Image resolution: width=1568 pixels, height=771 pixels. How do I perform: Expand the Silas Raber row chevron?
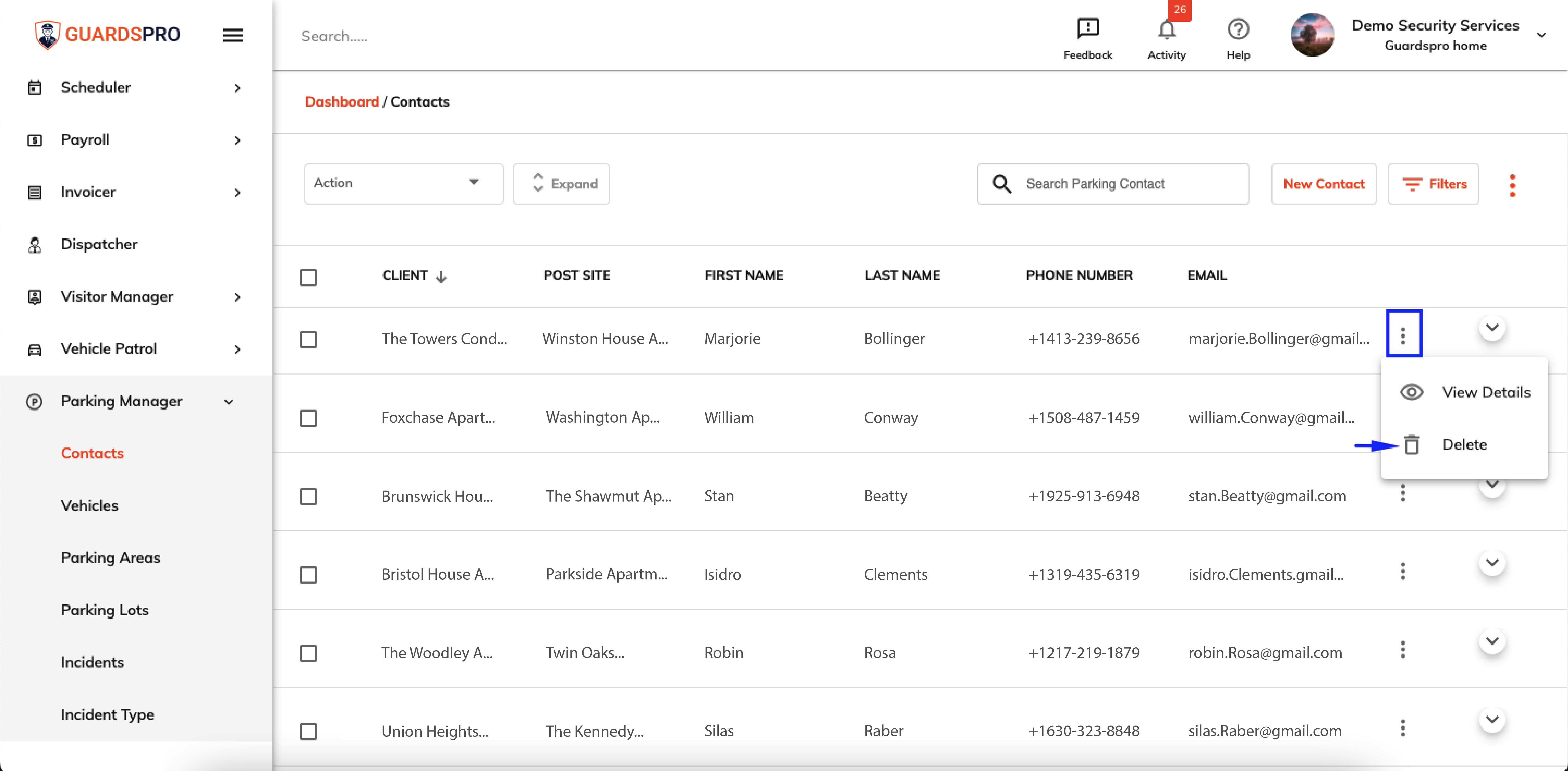(1492, 719)
